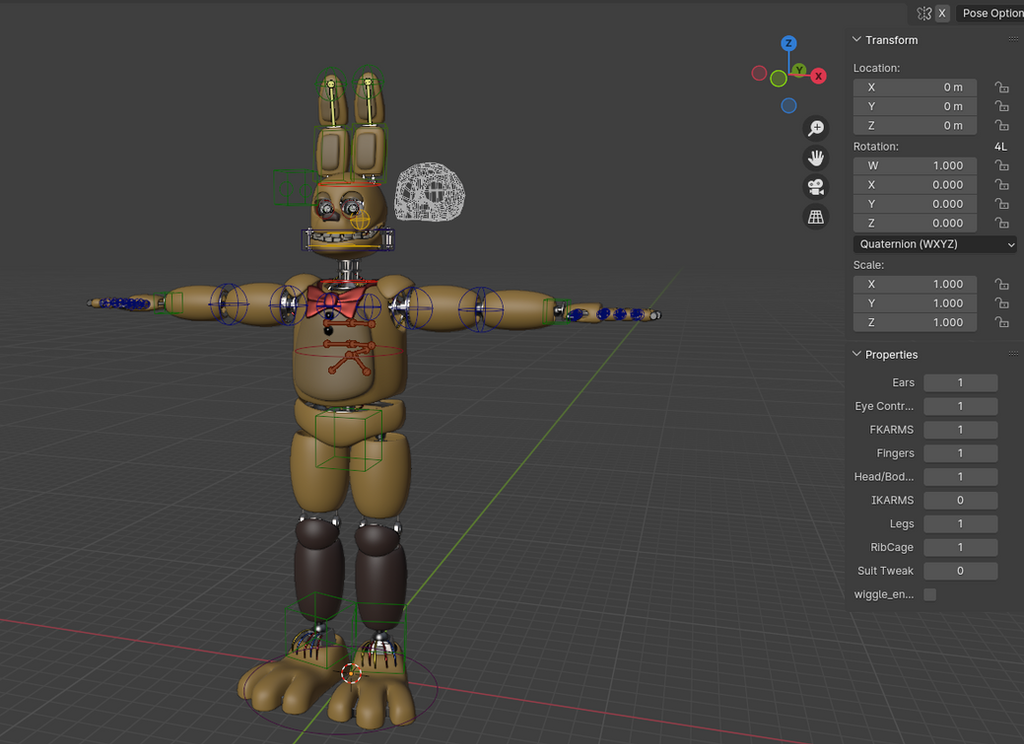Image resolution: width=1024 pixels, height=744 pixels.
Task: Toggle the lock for Scale X
Action: point(1001,284)
